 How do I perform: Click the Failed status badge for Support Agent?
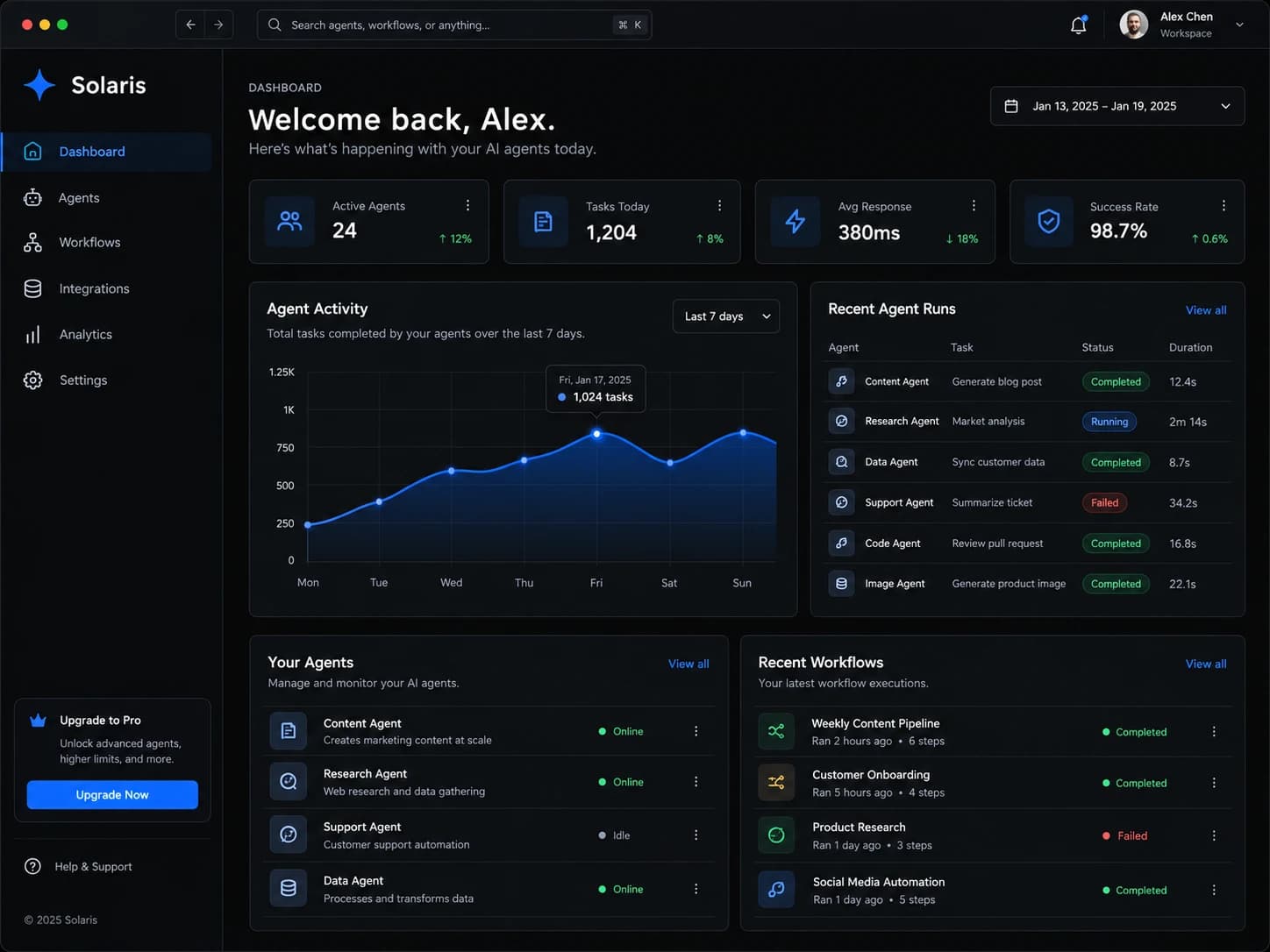coord(1104,503)
